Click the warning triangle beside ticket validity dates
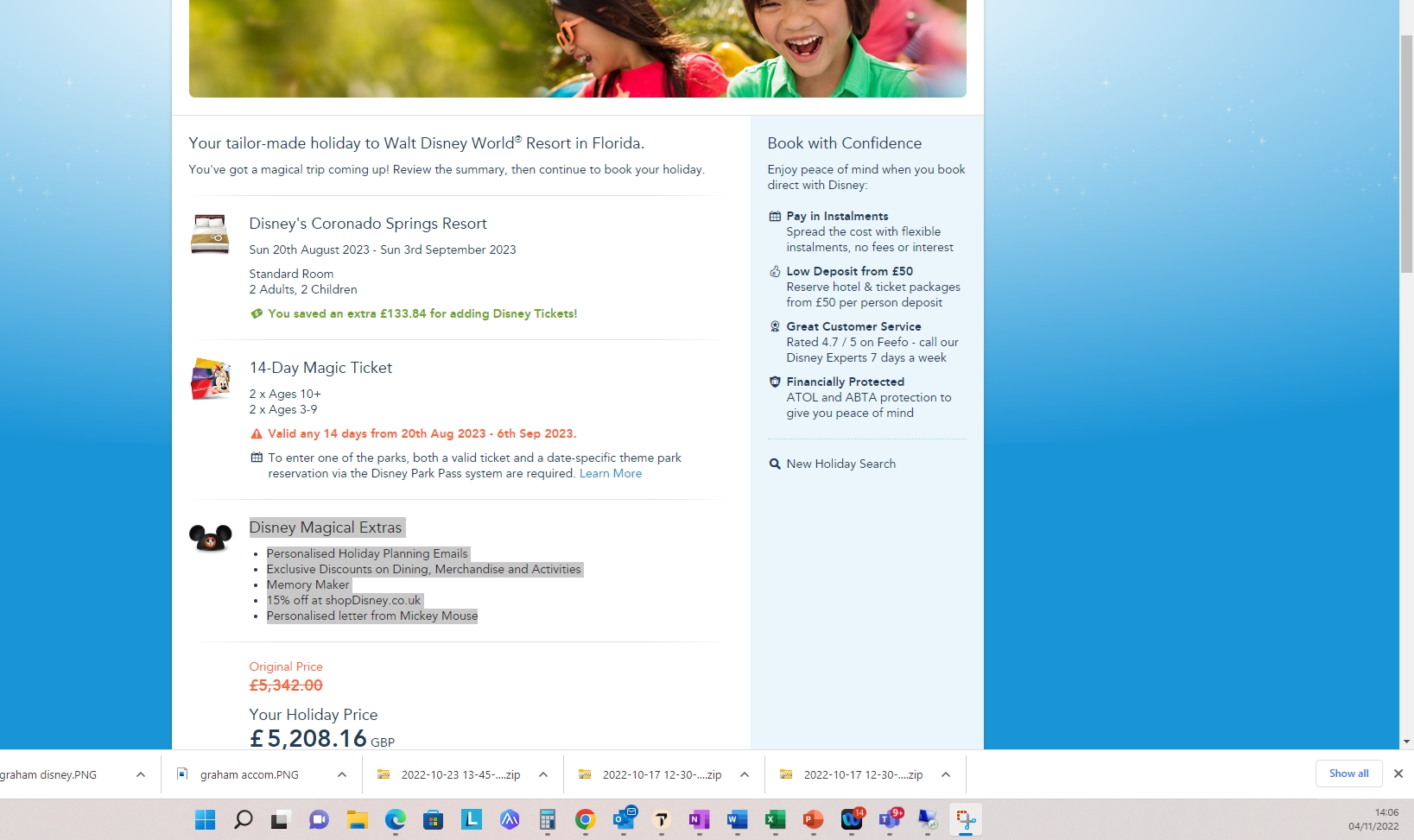Image resolution: width=1414 pixels, height=840 pixels. [x=257, y=433]
